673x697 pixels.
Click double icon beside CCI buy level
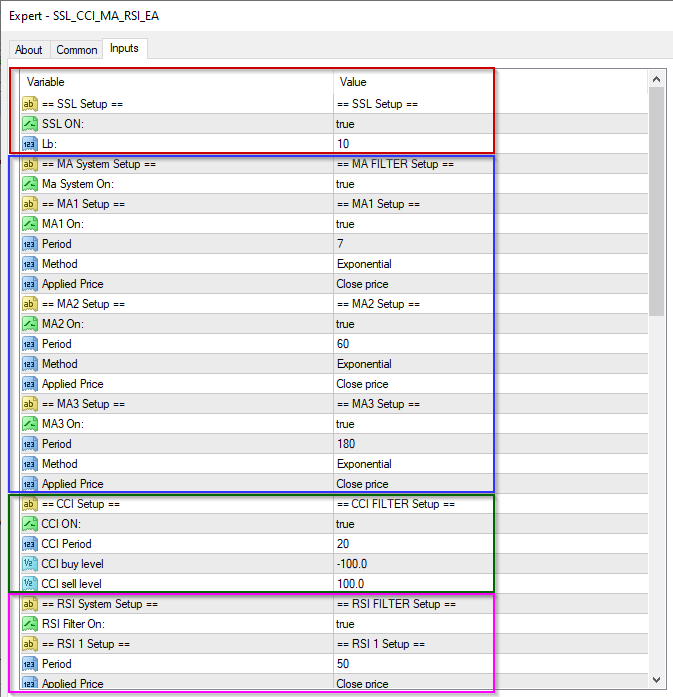(x=29, y=564)
